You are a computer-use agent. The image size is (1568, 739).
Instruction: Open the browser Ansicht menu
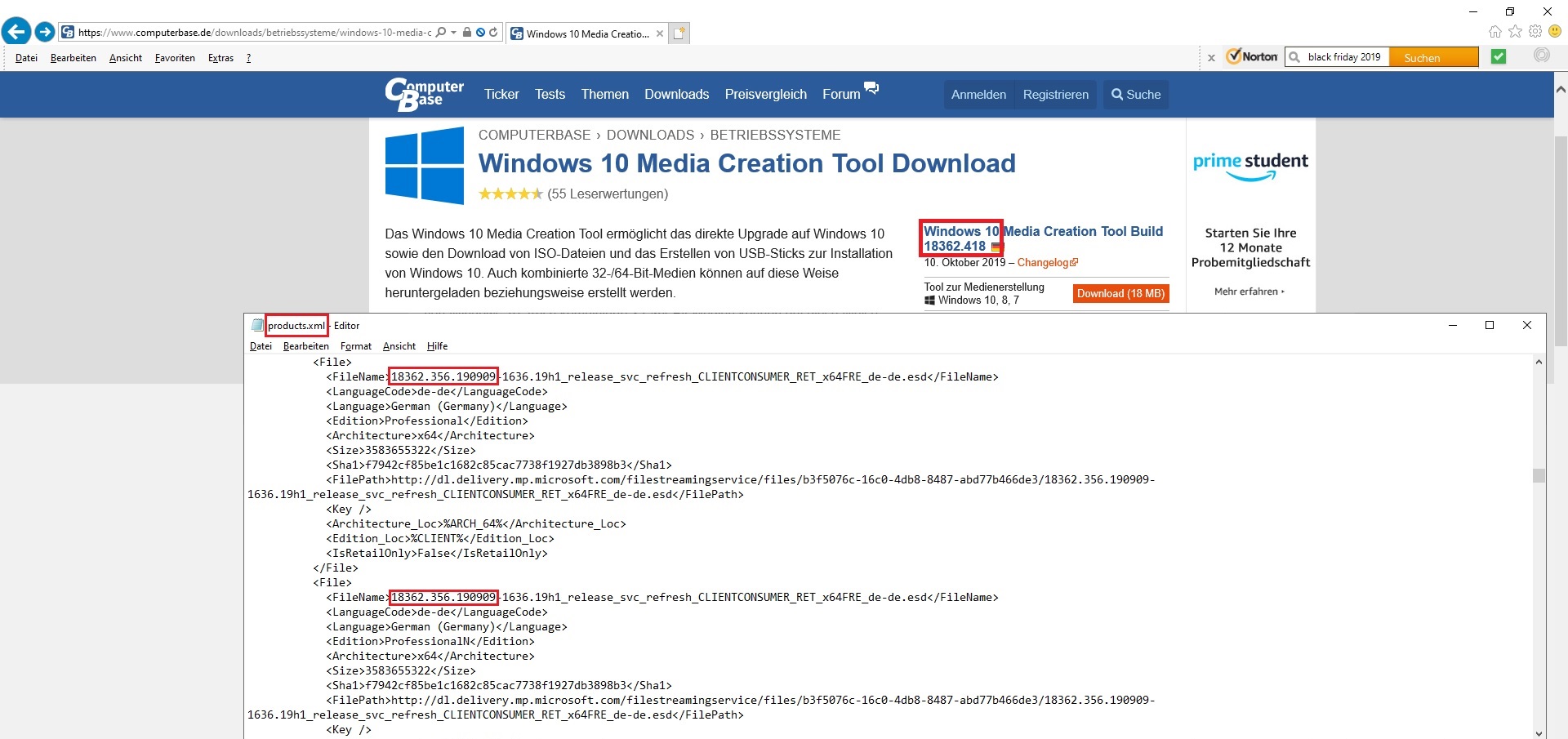126,58
